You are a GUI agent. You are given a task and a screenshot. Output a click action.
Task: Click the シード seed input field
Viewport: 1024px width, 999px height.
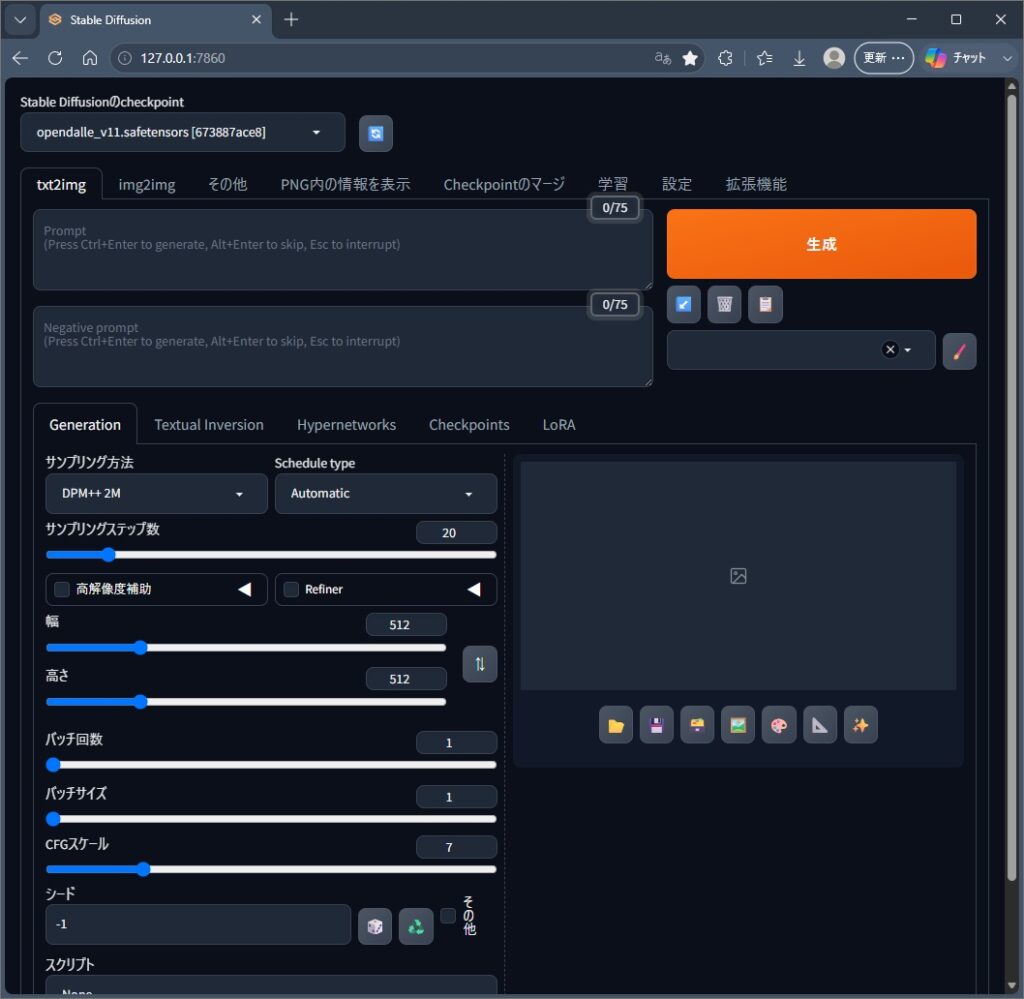(198, 925)
